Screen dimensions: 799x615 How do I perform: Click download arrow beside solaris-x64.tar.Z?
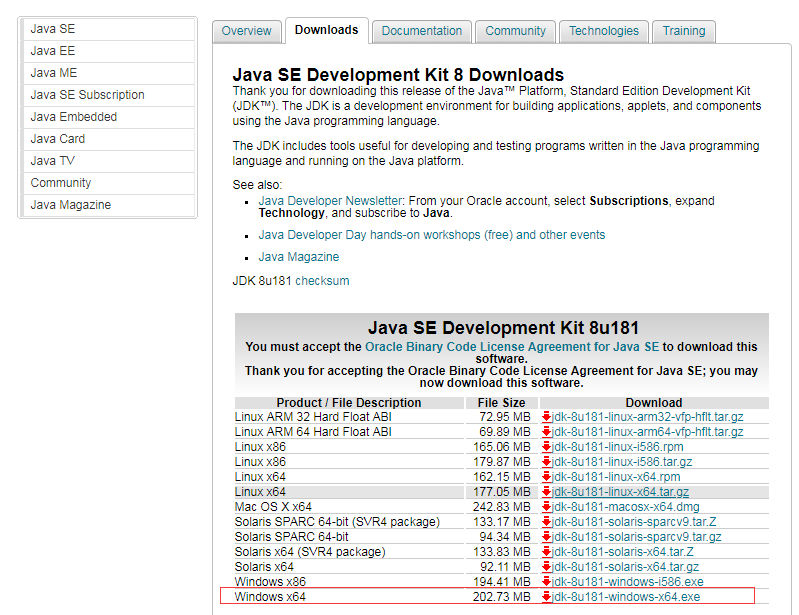(546, 552)
